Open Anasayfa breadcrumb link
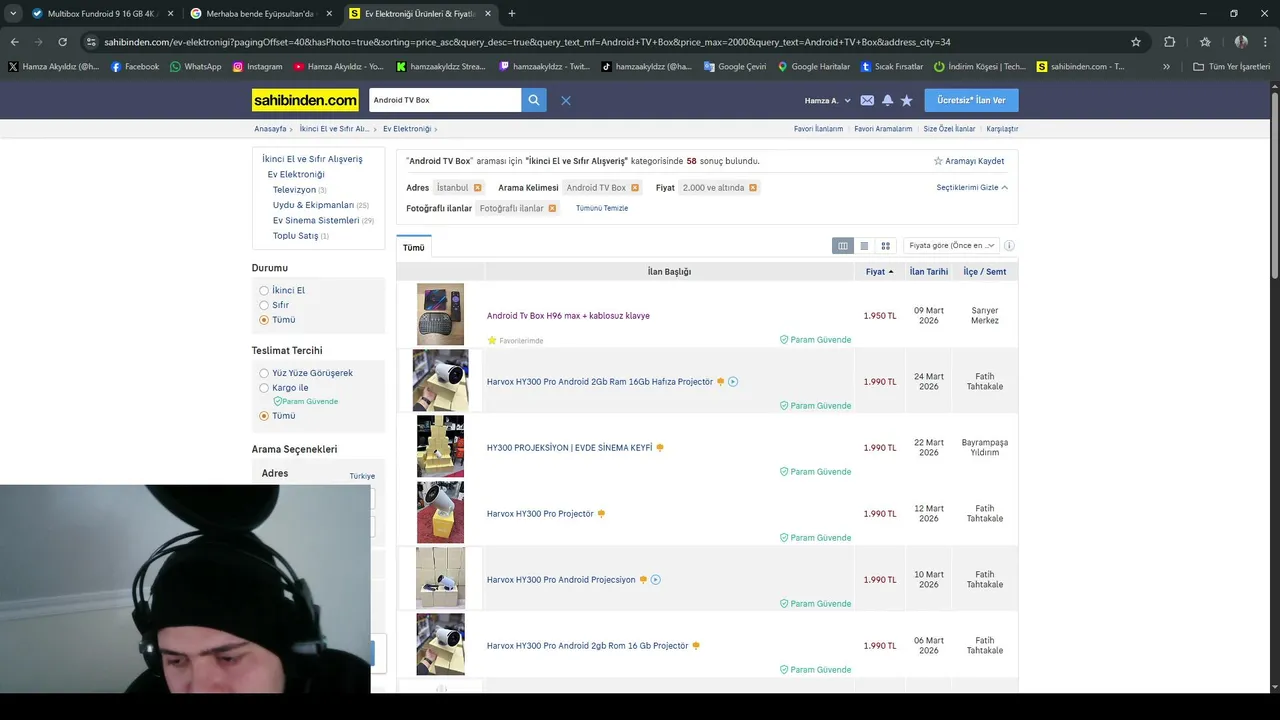The width and height of the screenshot is (1280, 720). click(x=270, y=129)
